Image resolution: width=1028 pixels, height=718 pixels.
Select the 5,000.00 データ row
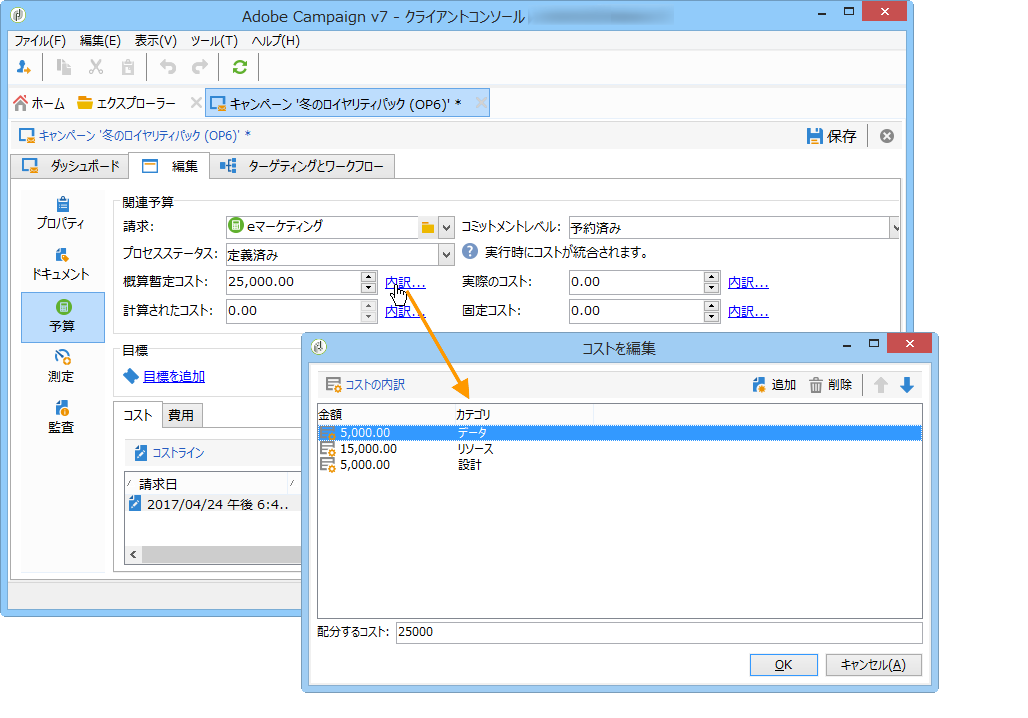(x=620, y=433)
